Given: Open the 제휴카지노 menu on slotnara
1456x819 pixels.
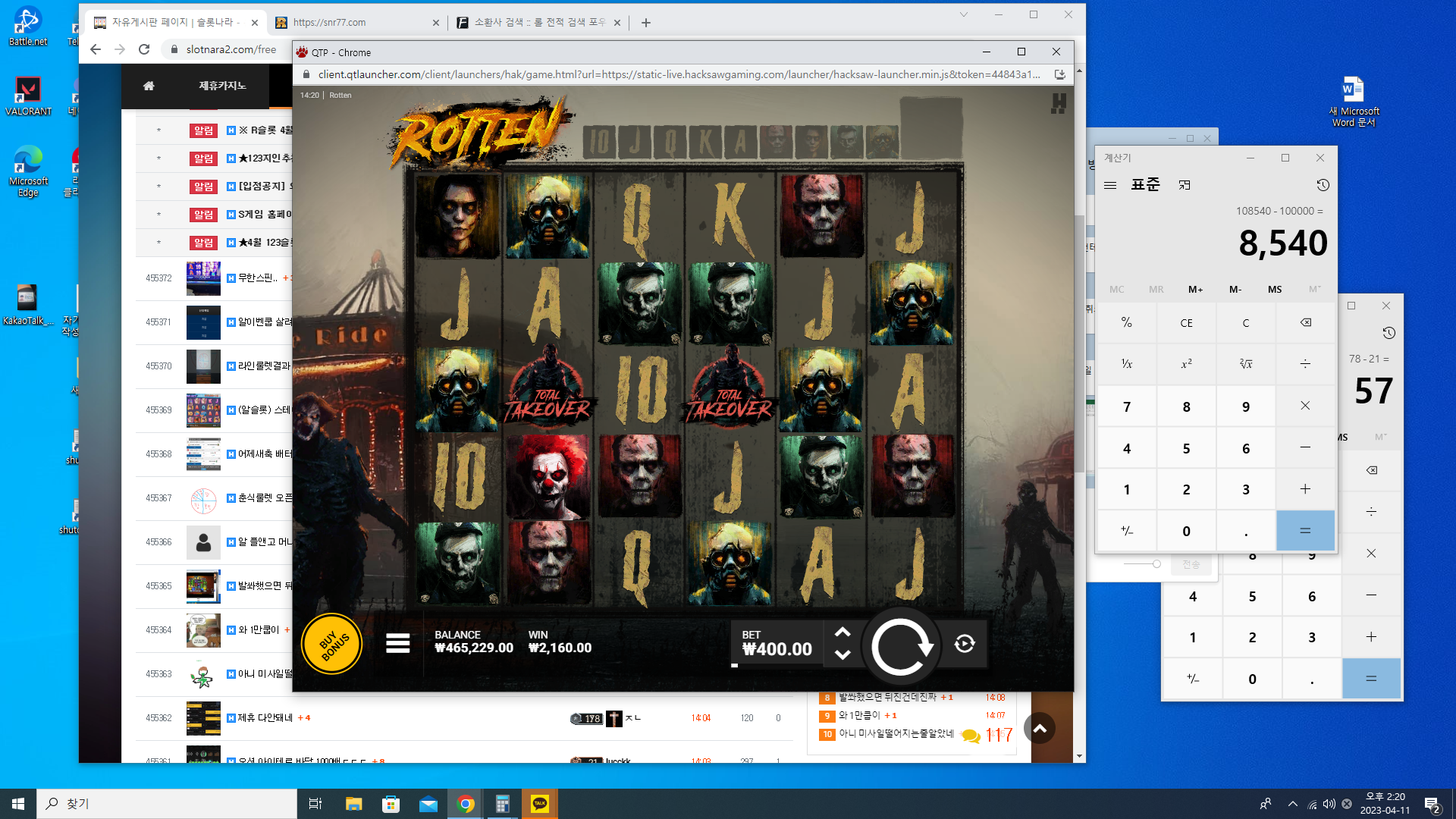Looking at the screenshot, I should [222, 86].
